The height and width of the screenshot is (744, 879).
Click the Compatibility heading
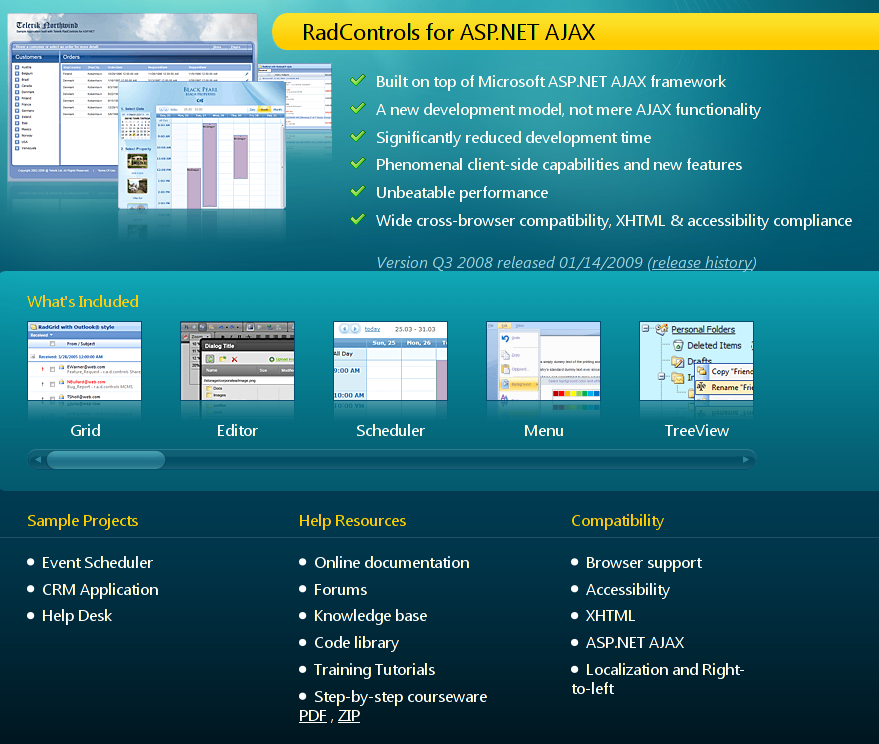click(618, 521)
